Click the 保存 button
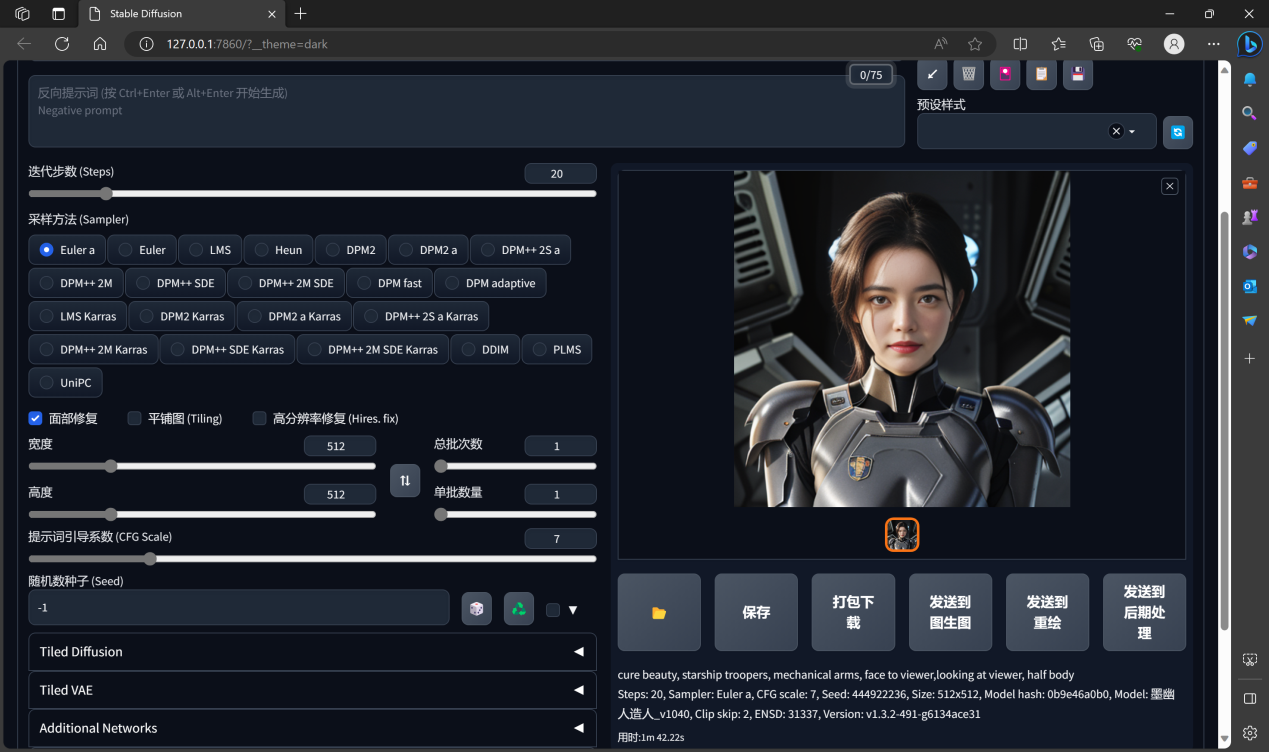This screenshot has width=1269, height=752. point(756,612)
